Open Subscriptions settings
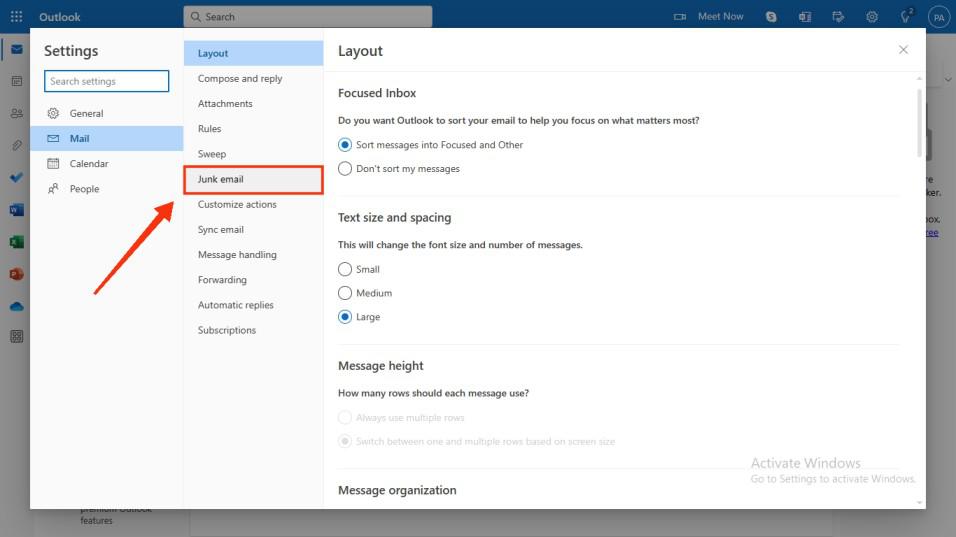Viewport: 956px width, 537px height. (x=254, y=330)
